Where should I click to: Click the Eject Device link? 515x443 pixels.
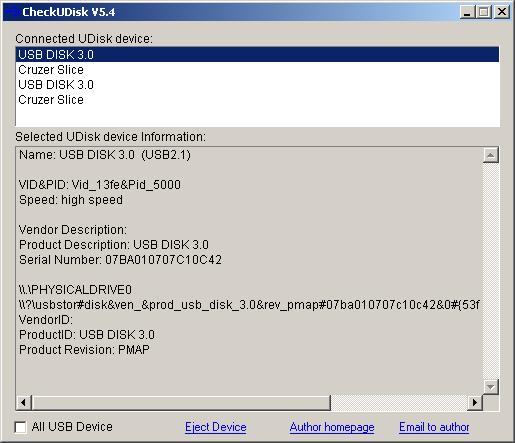(x=216, y=427)
